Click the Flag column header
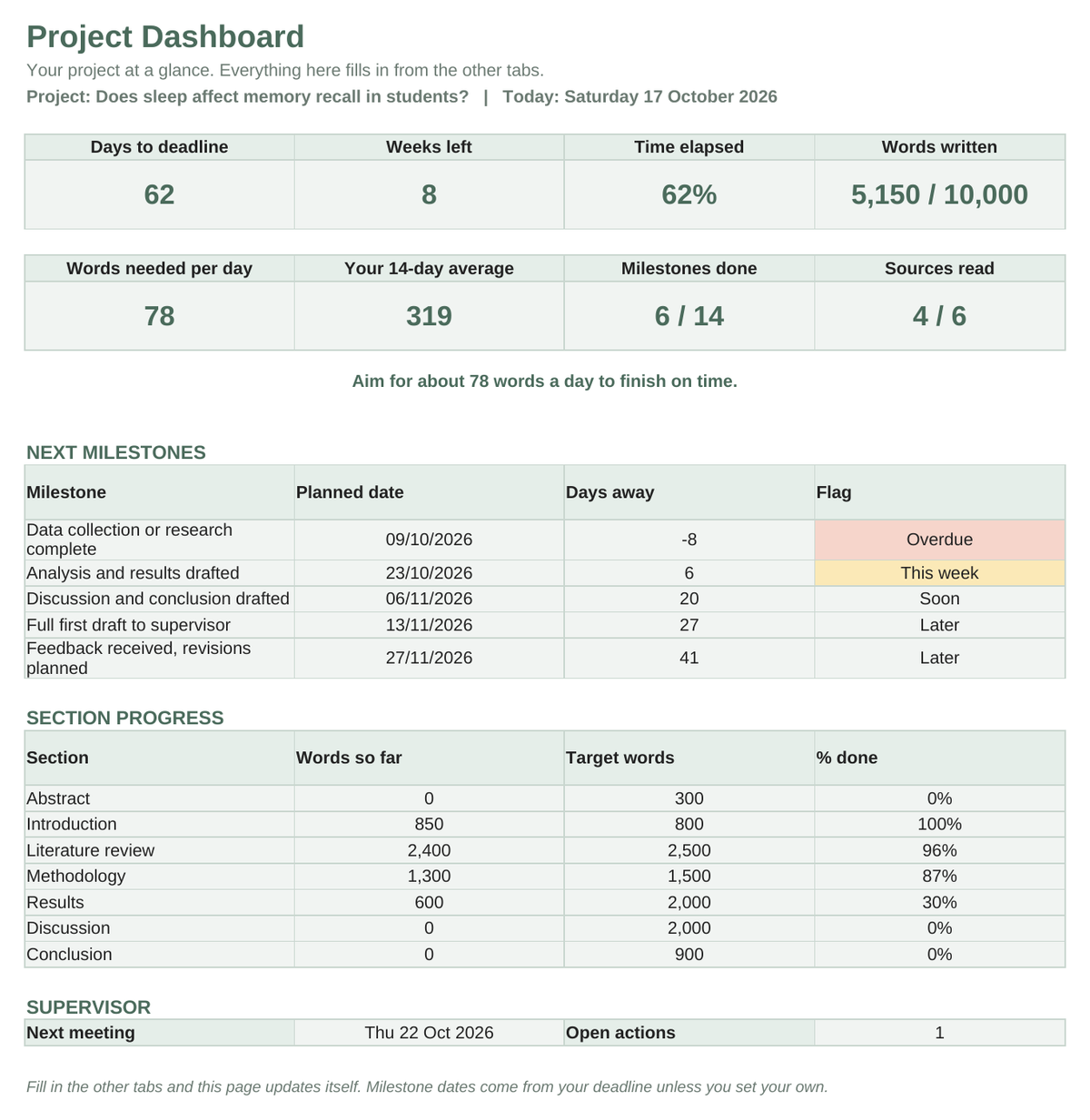Viewport: 1090px width, 1120px height. [939, 492]
